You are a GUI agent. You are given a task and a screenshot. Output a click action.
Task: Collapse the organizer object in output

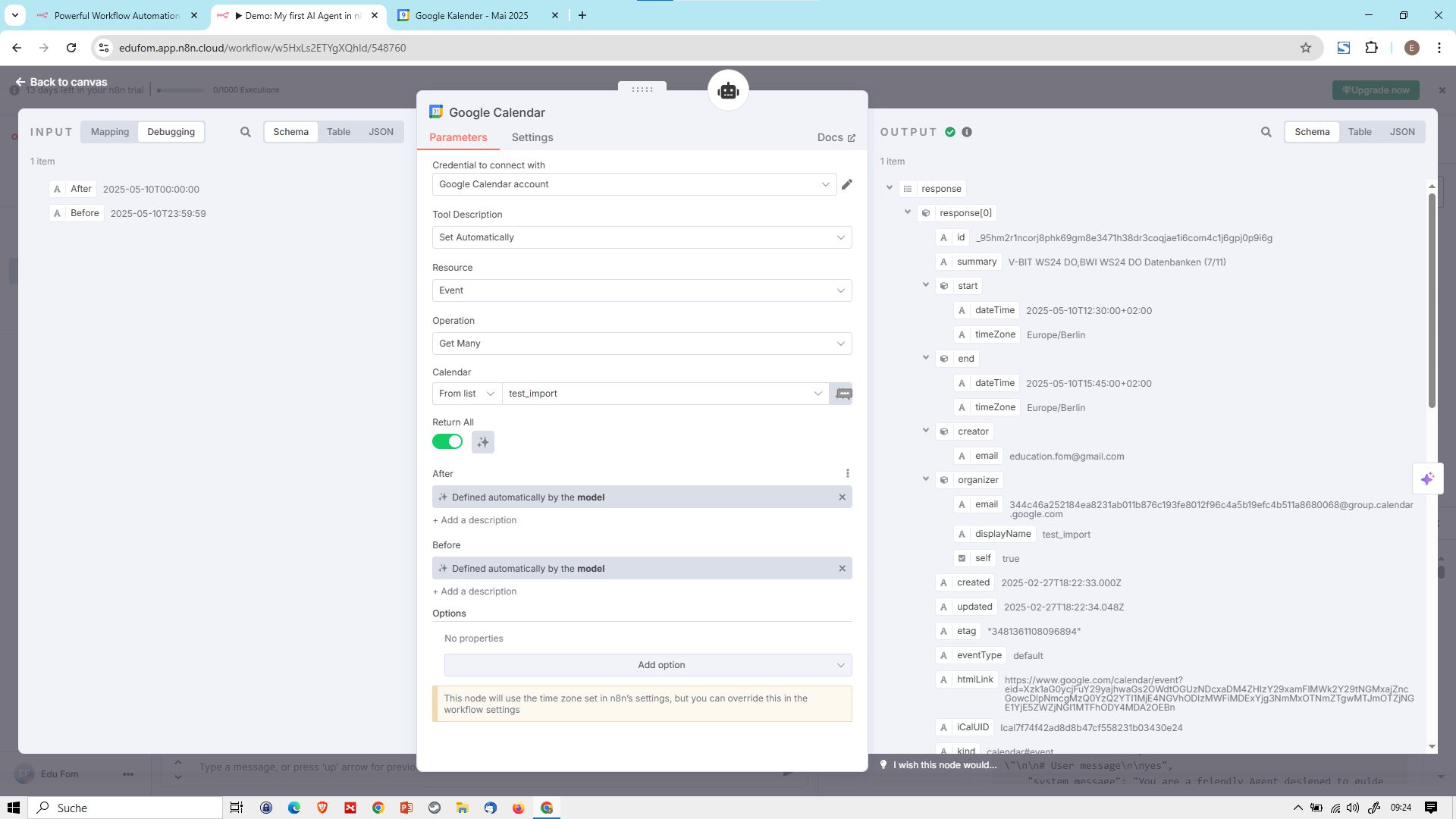926,479
